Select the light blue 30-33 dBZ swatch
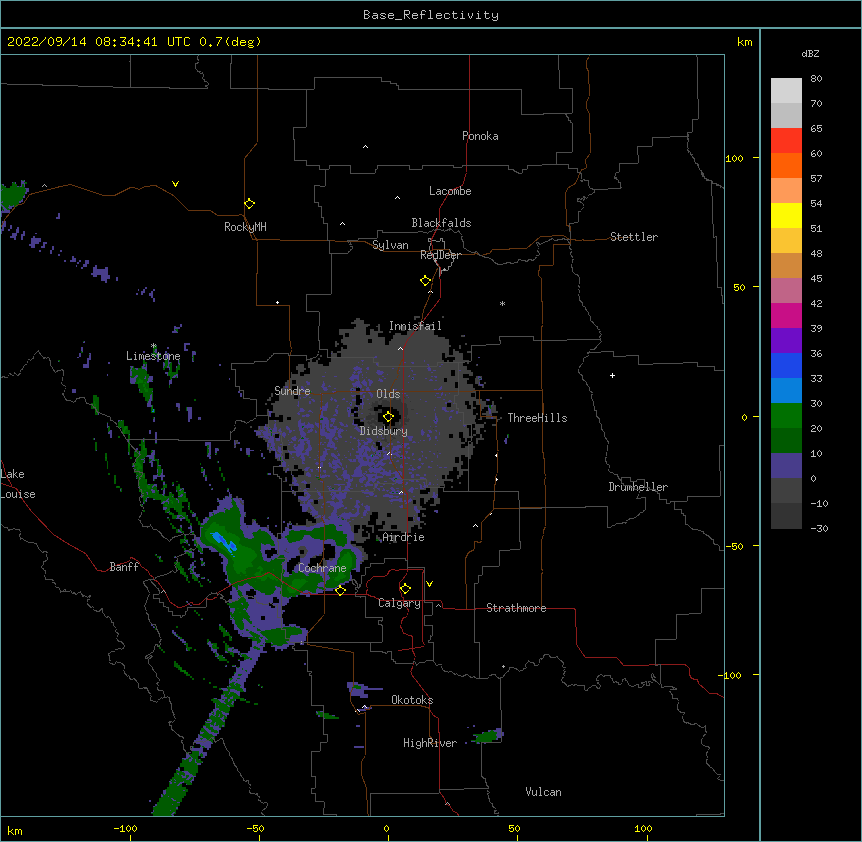The height and width of the screenshot is (842, 862). pyautogui.click(x=786, y=391)
